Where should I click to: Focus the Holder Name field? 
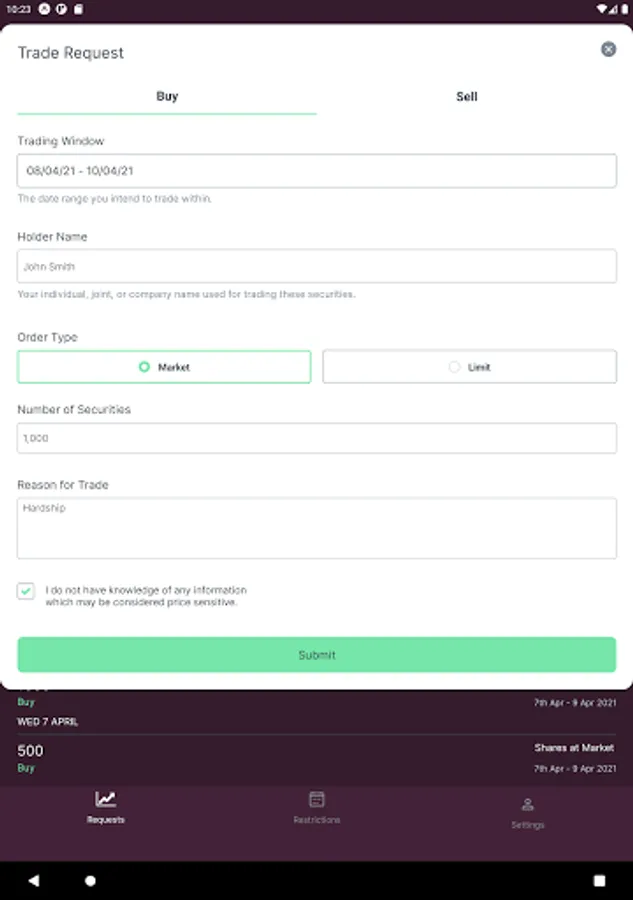316,267
